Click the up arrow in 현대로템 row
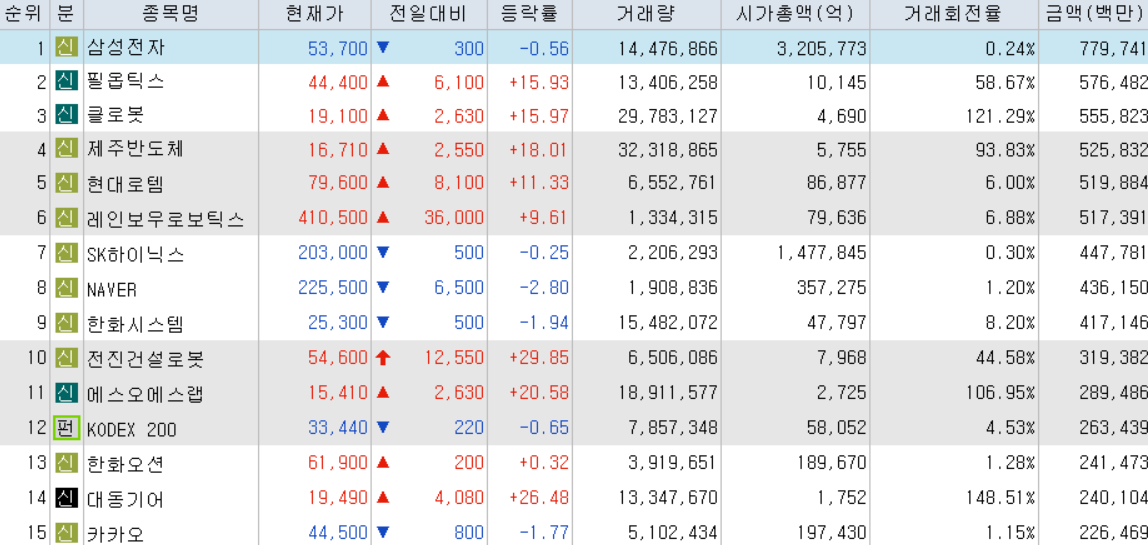Viewport: 1148px width, 545px height. [383, 182]
